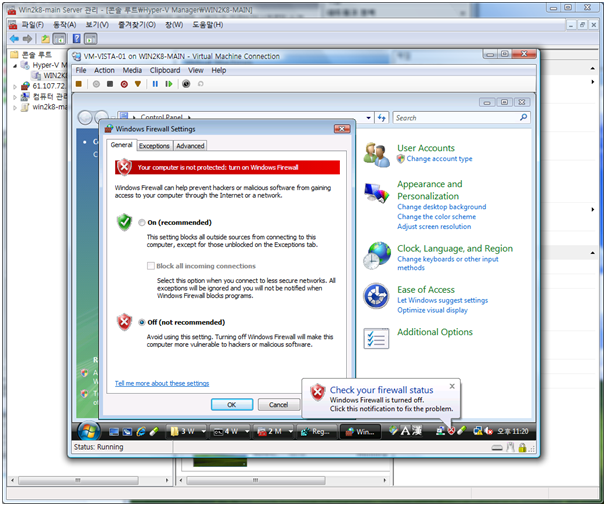Expand the 3 W taskbar group dropdown

click(203, 431)
